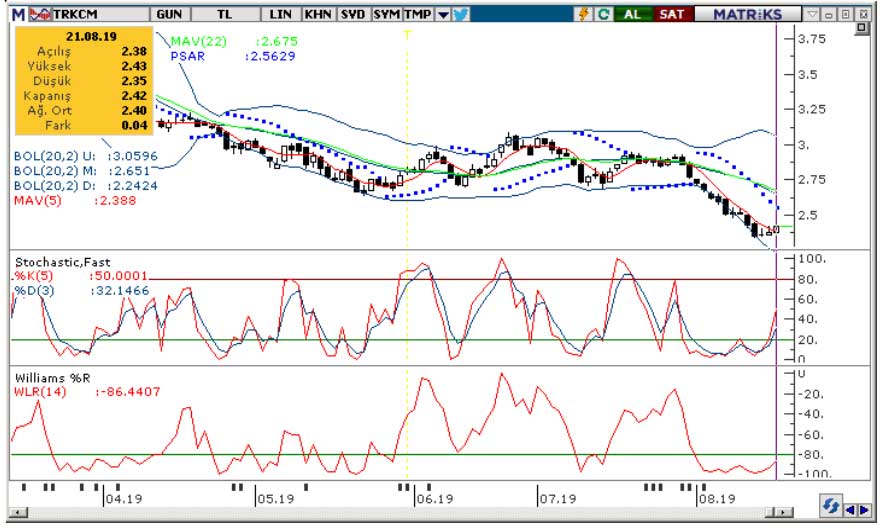Click the horizontal scrollbar thumb
Image resolution: width=882 pixels, height=532 pixels.
click(x=771, y=512)
